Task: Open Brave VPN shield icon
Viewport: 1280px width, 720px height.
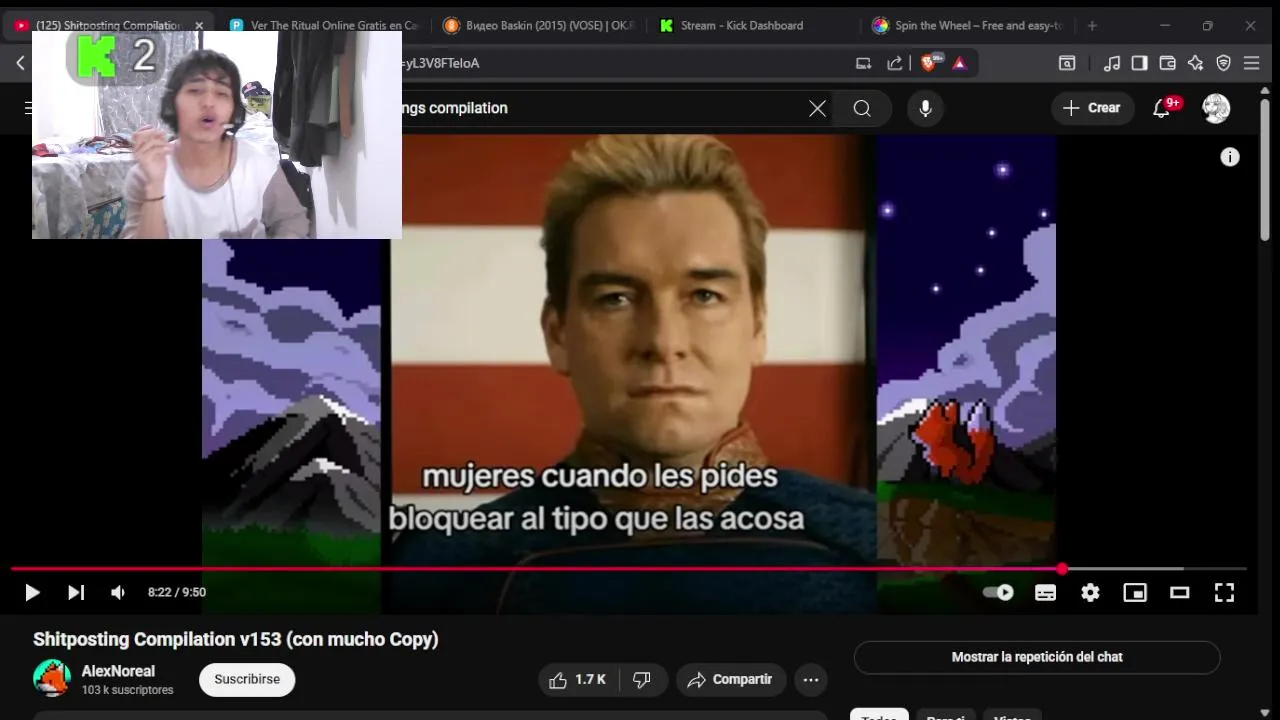Action: click(1223, 63)
